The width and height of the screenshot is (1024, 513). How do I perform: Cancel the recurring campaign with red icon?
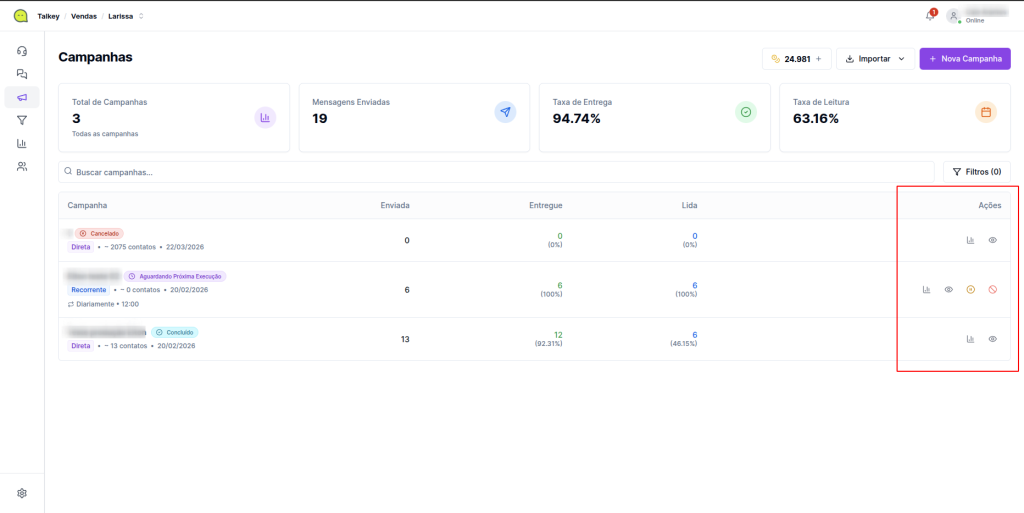(x=993, y=290)
